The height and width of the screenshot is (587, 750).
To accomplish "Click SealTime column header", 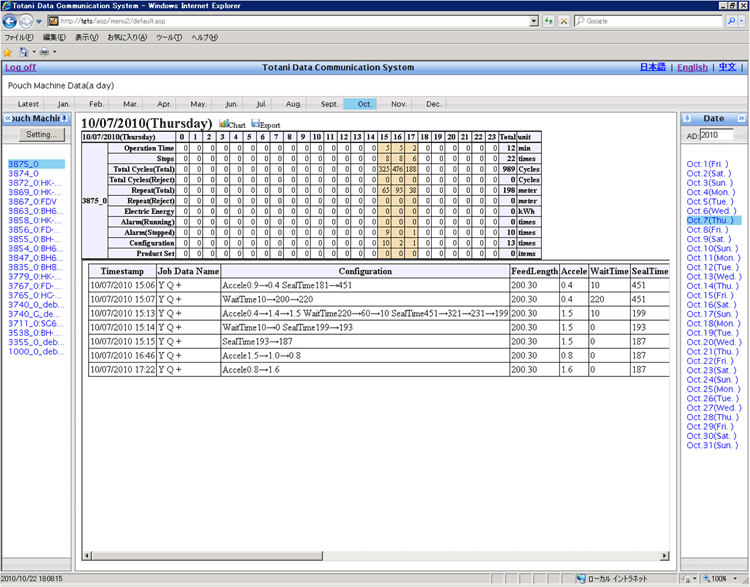I will [650, 271].
